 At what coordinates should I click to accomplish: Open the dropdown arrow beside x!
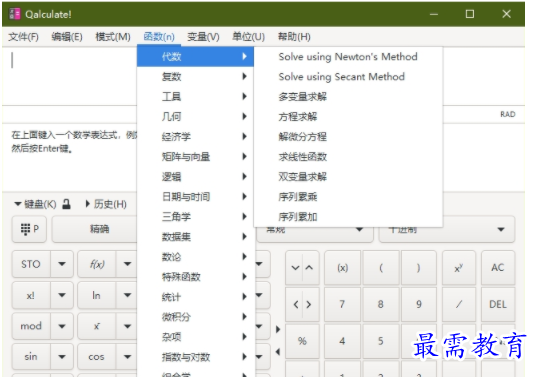click(x=62, y=295)
